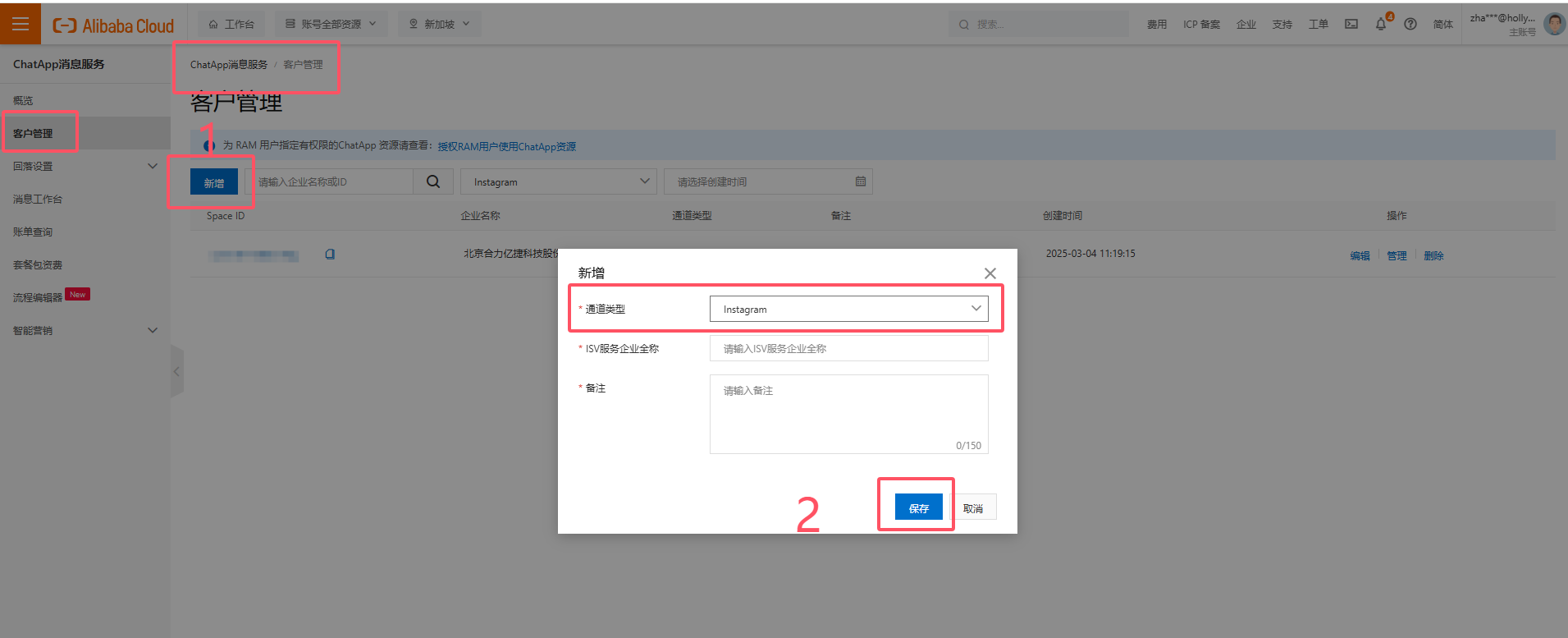Open the notifications bell
Screen dimensions: 1568x638
click(x=1381, y=24)
